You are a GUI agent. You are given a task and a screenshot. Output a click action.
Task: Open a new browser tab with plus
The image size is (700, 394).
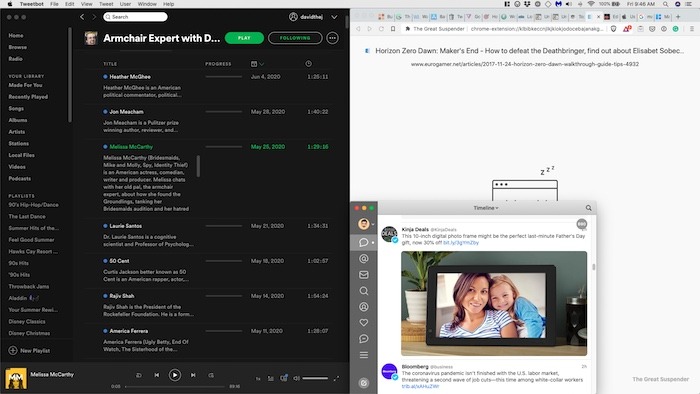tap(678, 17)
